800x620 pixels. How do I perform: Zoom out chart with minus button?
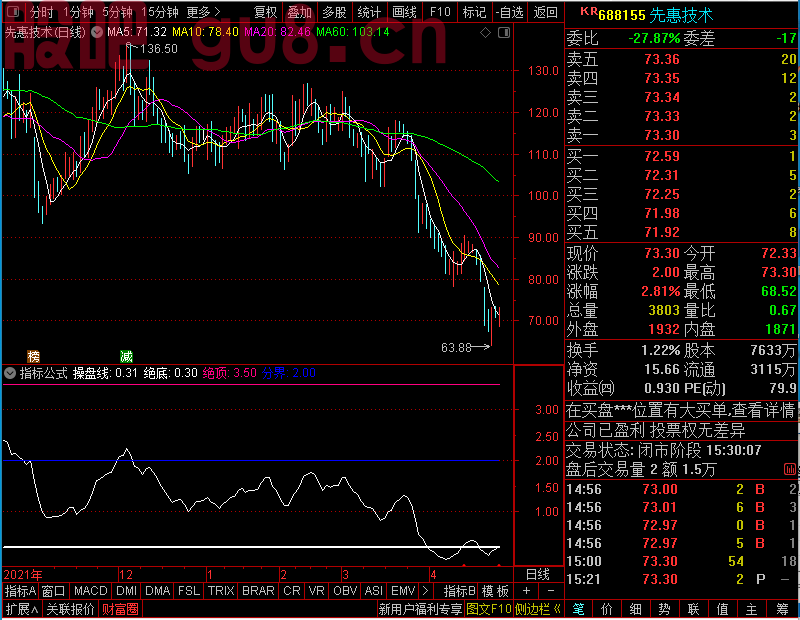(551, 591)
